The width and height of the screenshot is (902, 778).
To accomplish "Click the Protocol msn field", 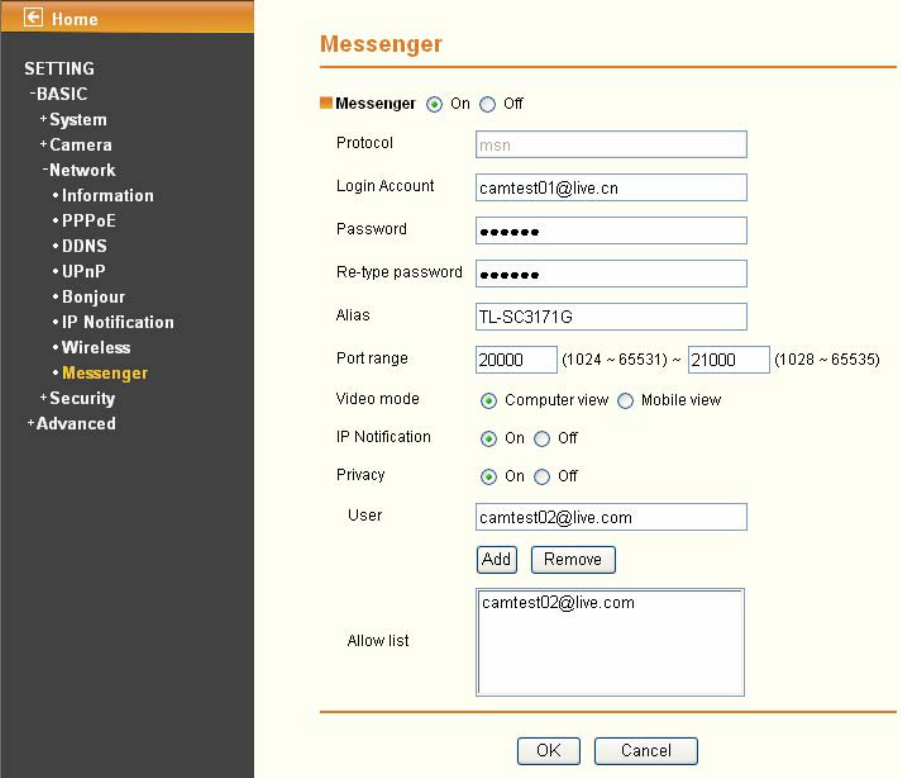I will tap(611, 144).
